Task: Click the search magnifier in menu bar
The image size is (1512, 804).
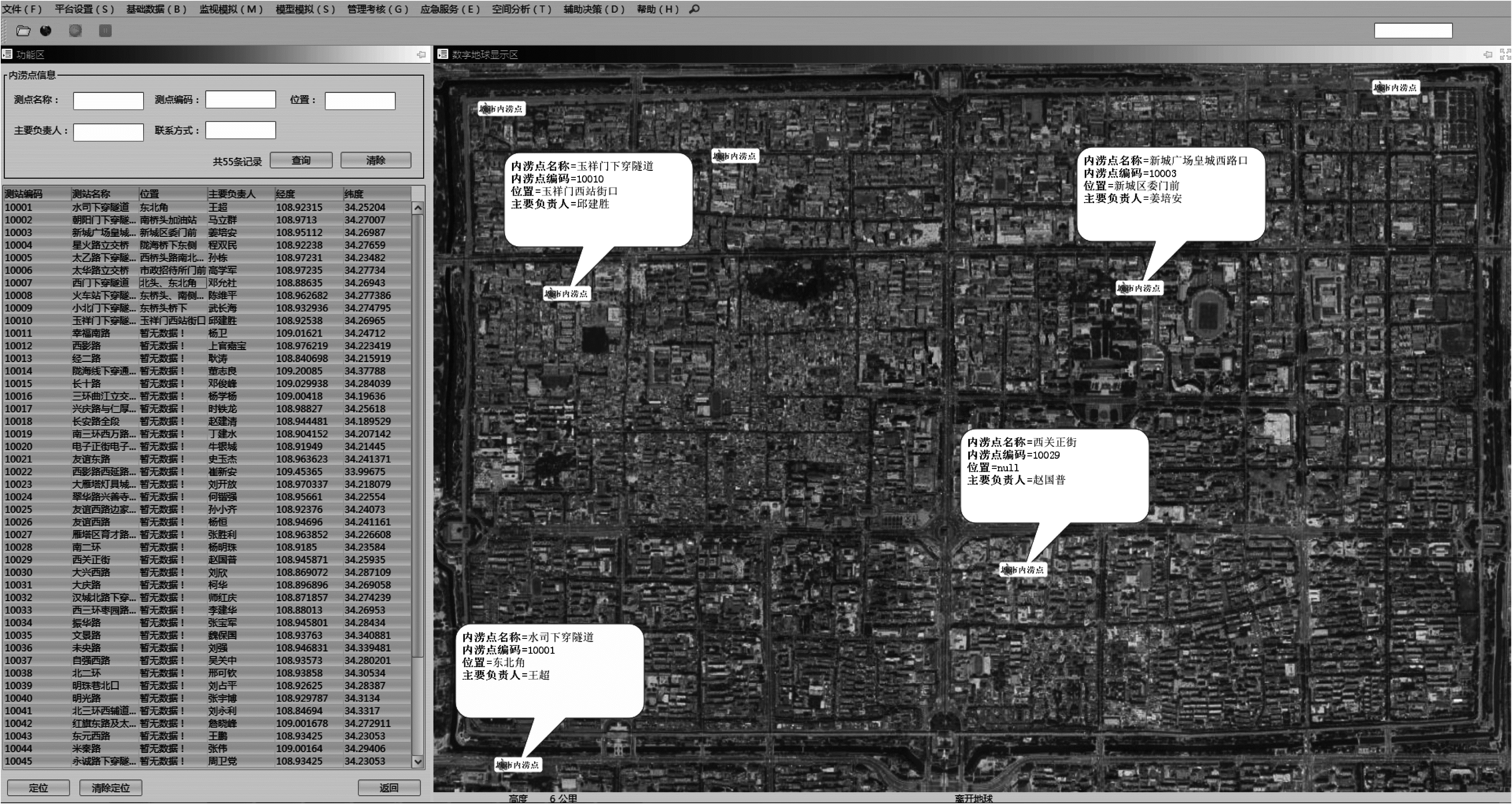Action: [695, 9]
